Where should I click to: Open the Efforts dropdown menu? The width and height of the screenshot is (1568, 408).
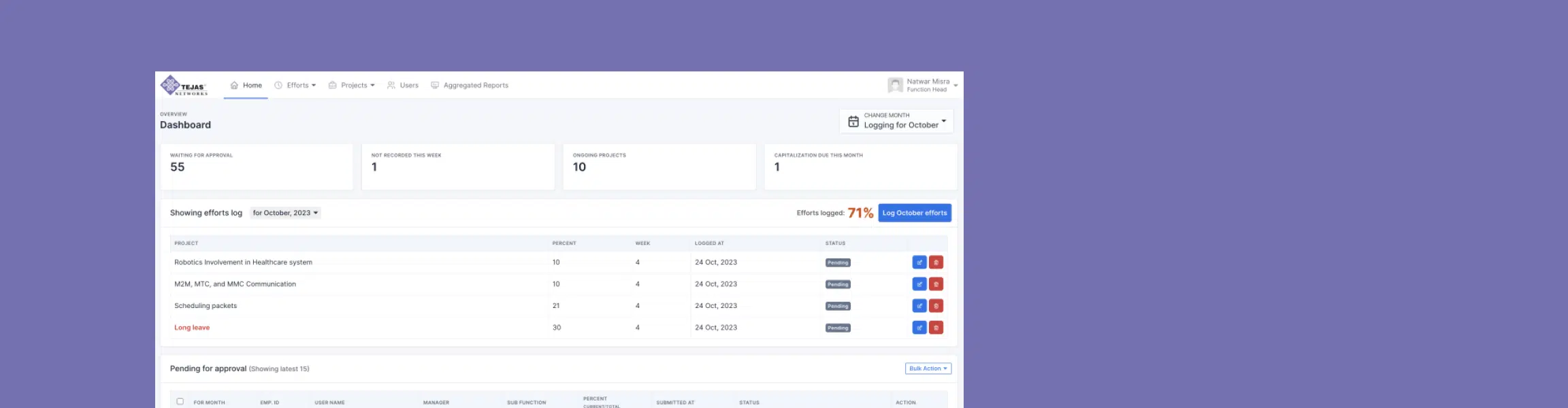coord(295,86)
